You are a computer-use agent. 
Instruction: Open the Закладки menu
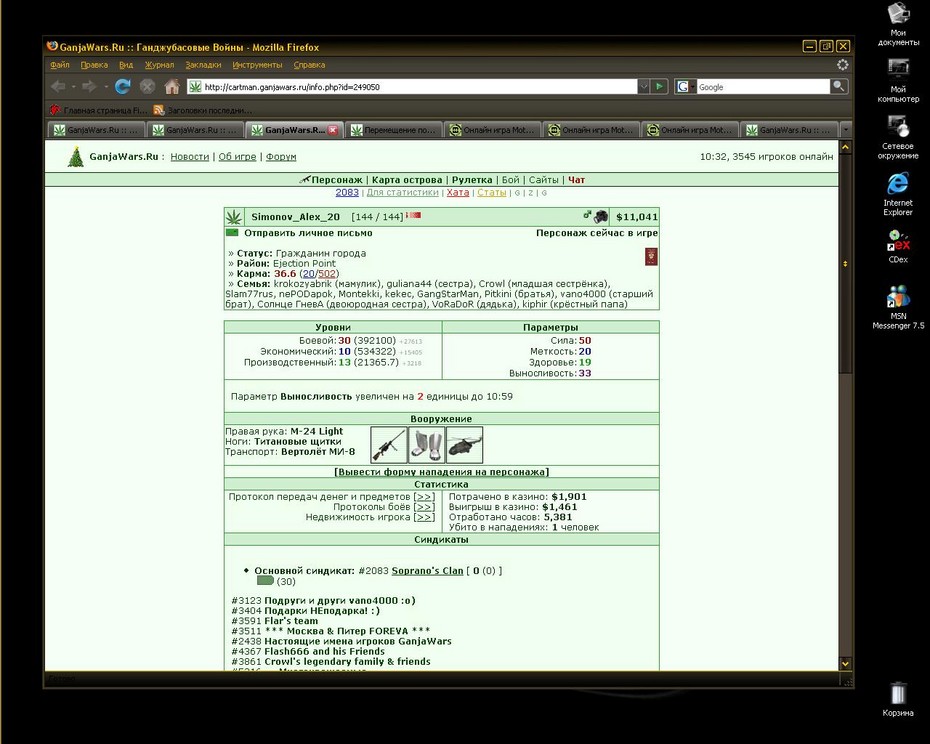pos(203,65)
